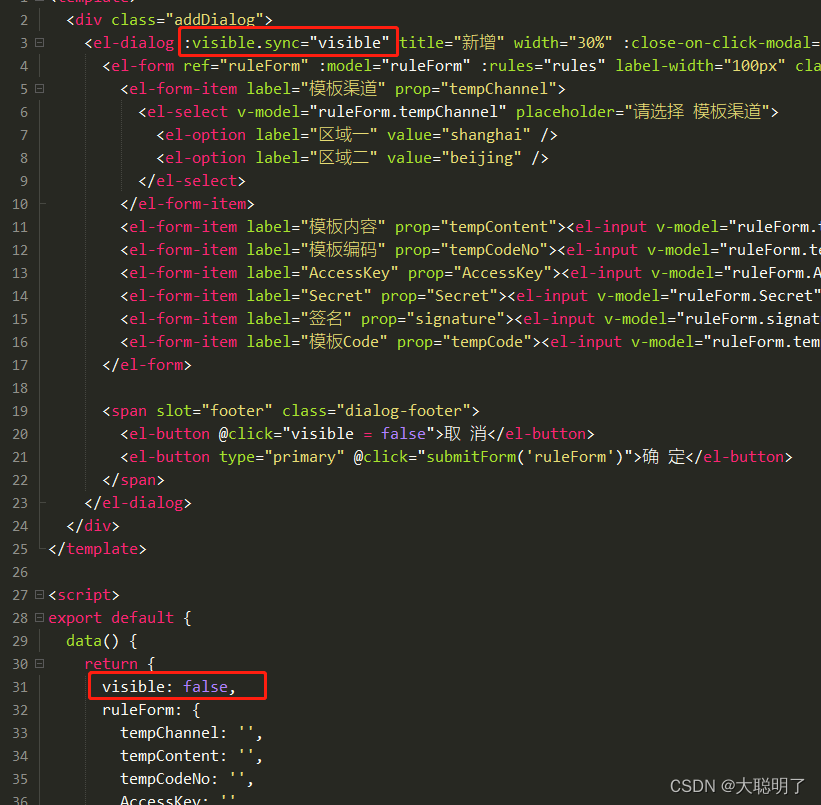Collapse the fold marker on line 3
The width and height of the screenshot is (821, 805).
(x=39, y=42)
